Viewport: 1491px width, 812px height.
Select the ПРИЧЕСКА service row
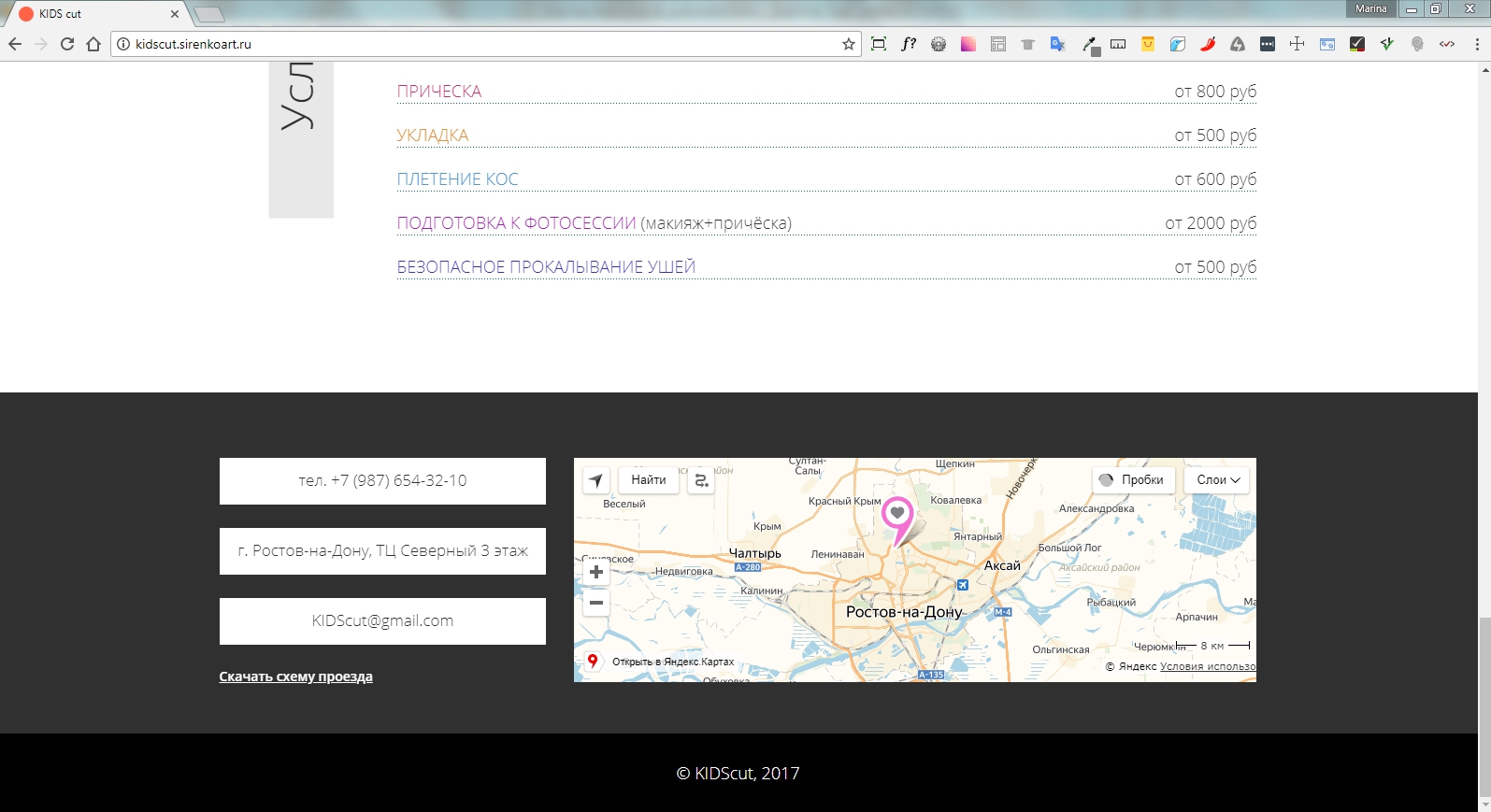pyautogui.click(x=826, y=92)
